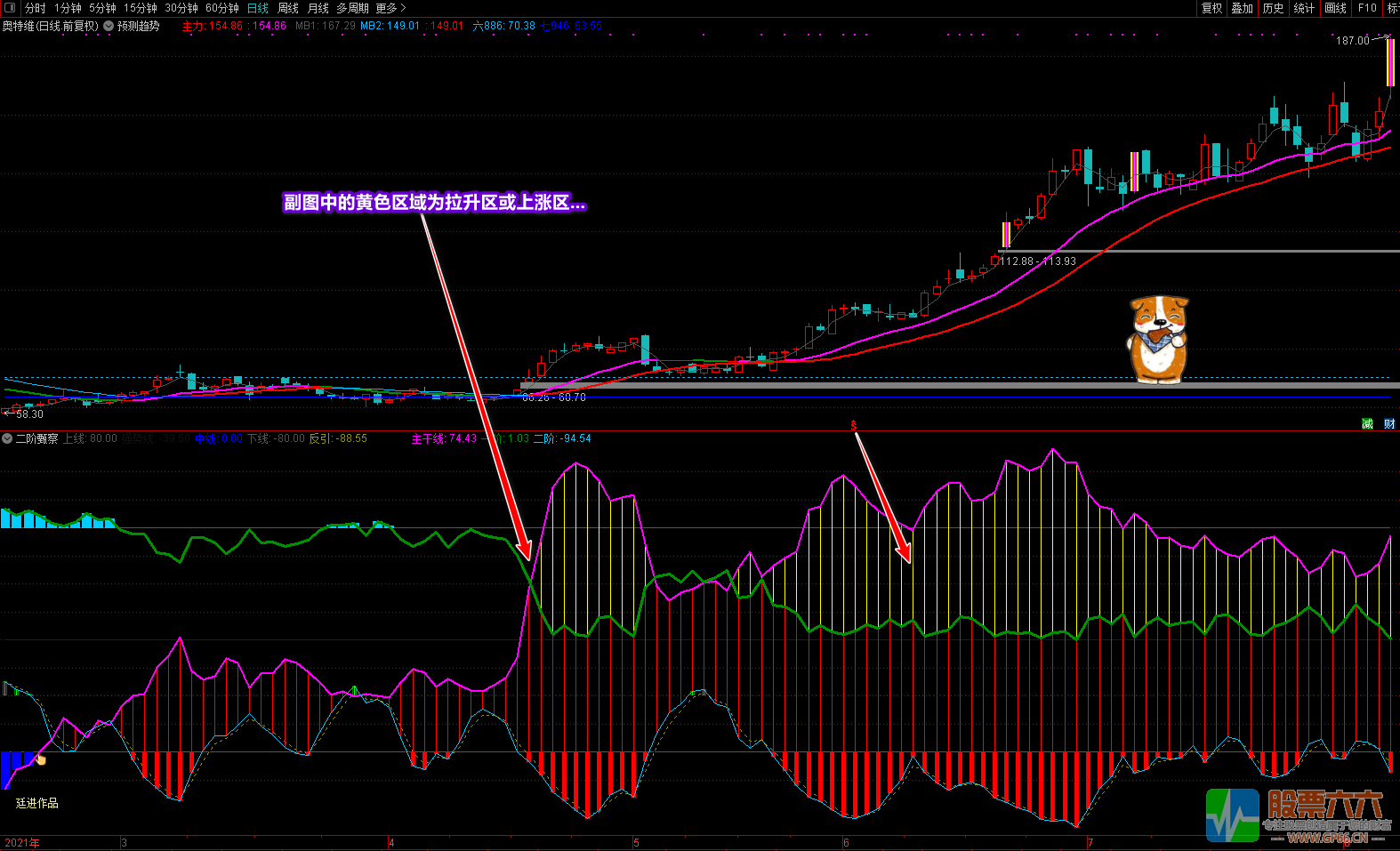Click the red S marker on the divider
The height and width of the screenshot is (851, 1400).
point(854,426)
